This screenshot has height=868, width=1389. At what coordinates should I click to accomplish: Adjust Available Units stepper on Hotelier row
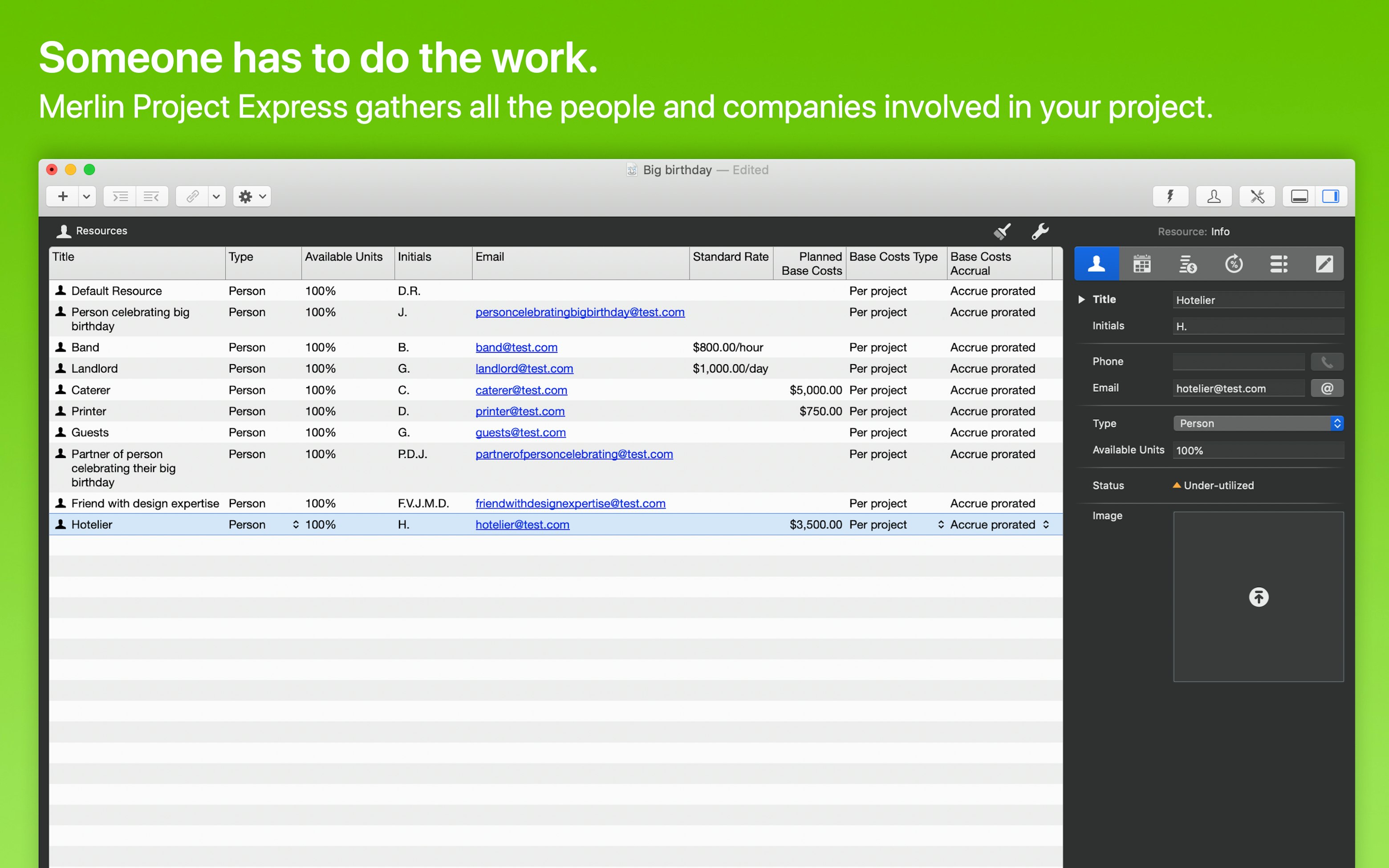pyautogui.click(x=296, y=524)
